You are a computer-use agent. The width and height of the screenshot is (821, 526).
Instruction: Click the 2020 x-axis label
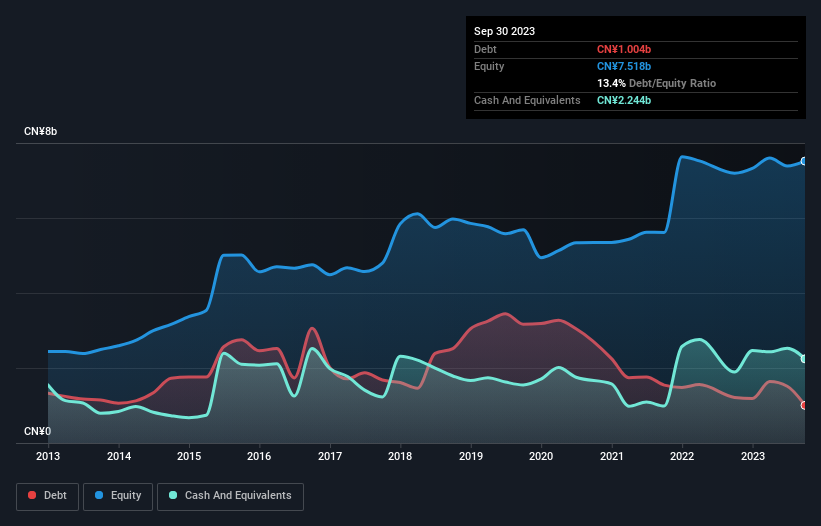pyautogui.click(x=541, y=456)
